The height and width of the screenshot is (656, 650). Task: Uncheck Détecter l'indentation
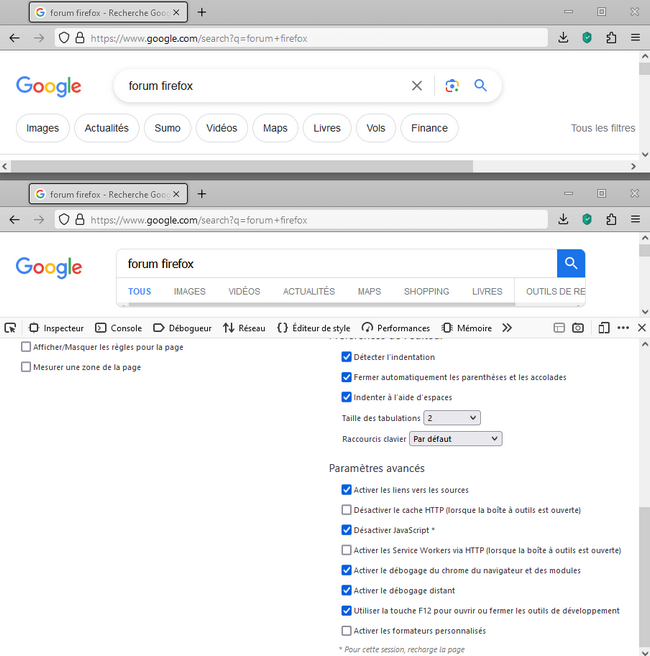tap(346, 357)
